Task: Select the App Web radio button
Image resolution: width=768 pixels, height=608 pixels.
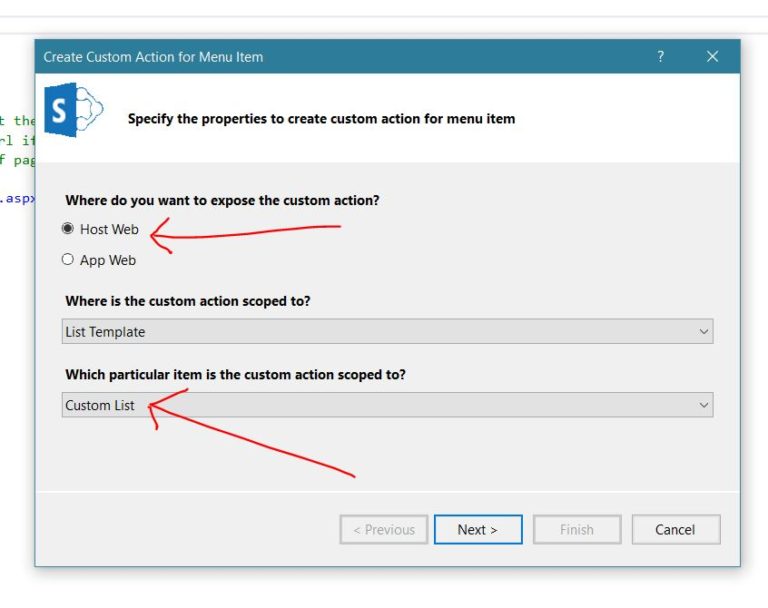Action: coord(68,259)
